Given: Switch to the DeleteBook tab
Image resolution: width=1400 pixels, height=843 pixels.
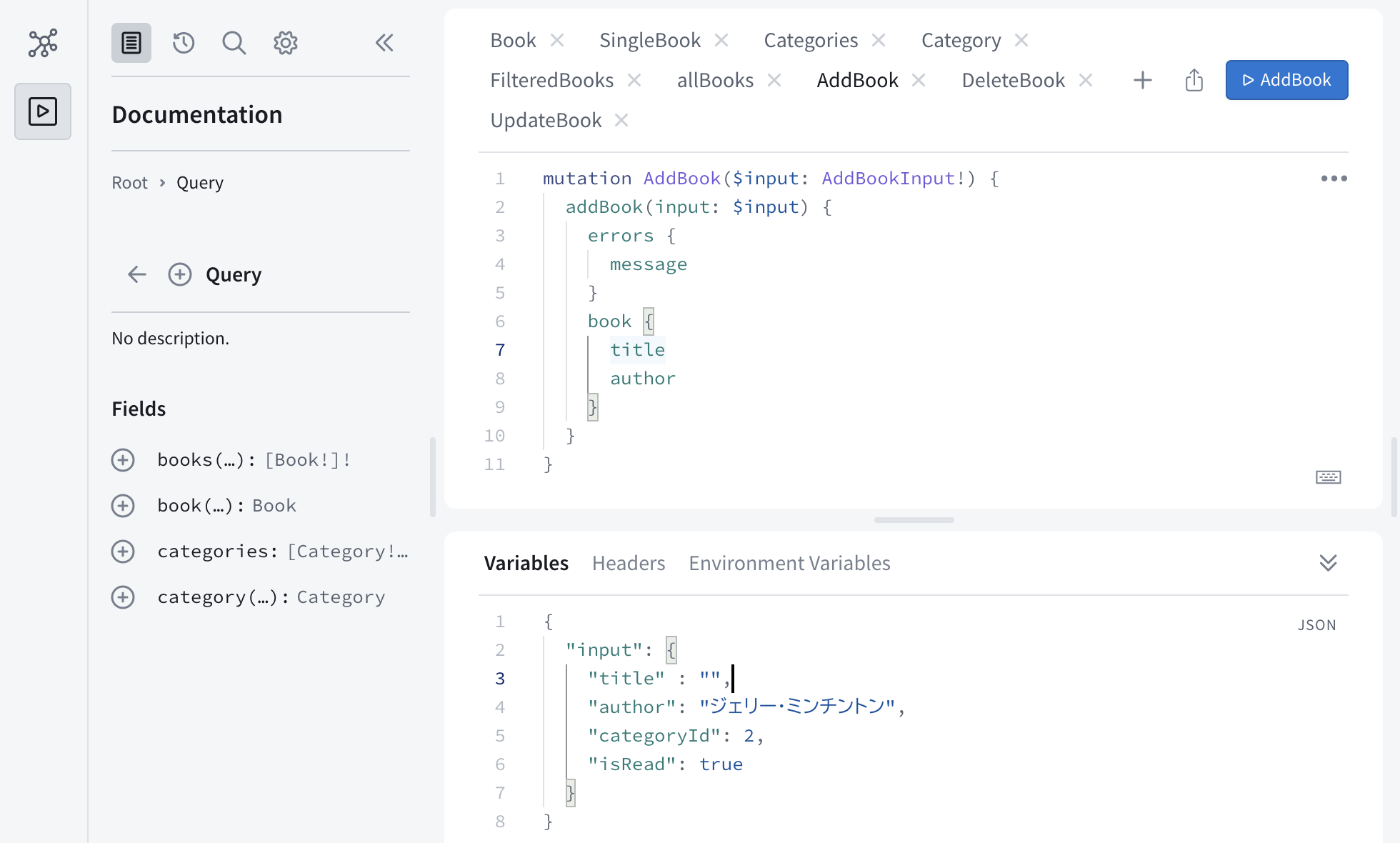Looking at the screenshot, I should coord(1013,81).
